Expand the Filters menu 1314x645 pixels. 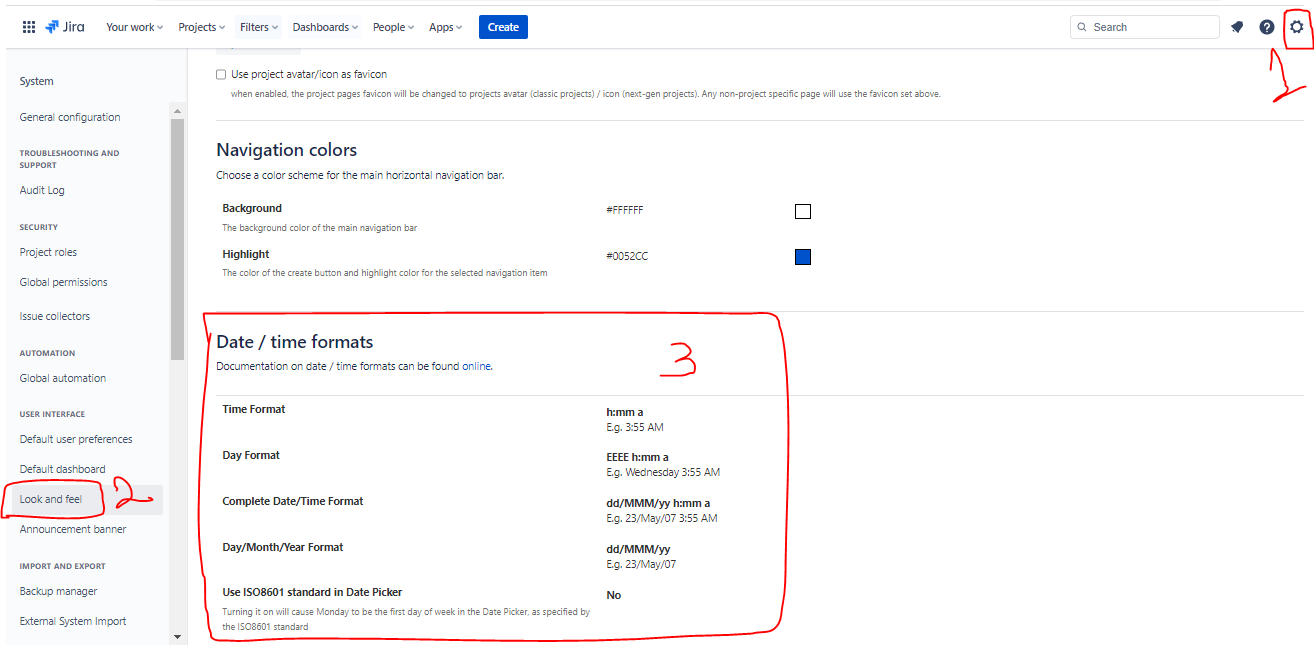(258, 27)
